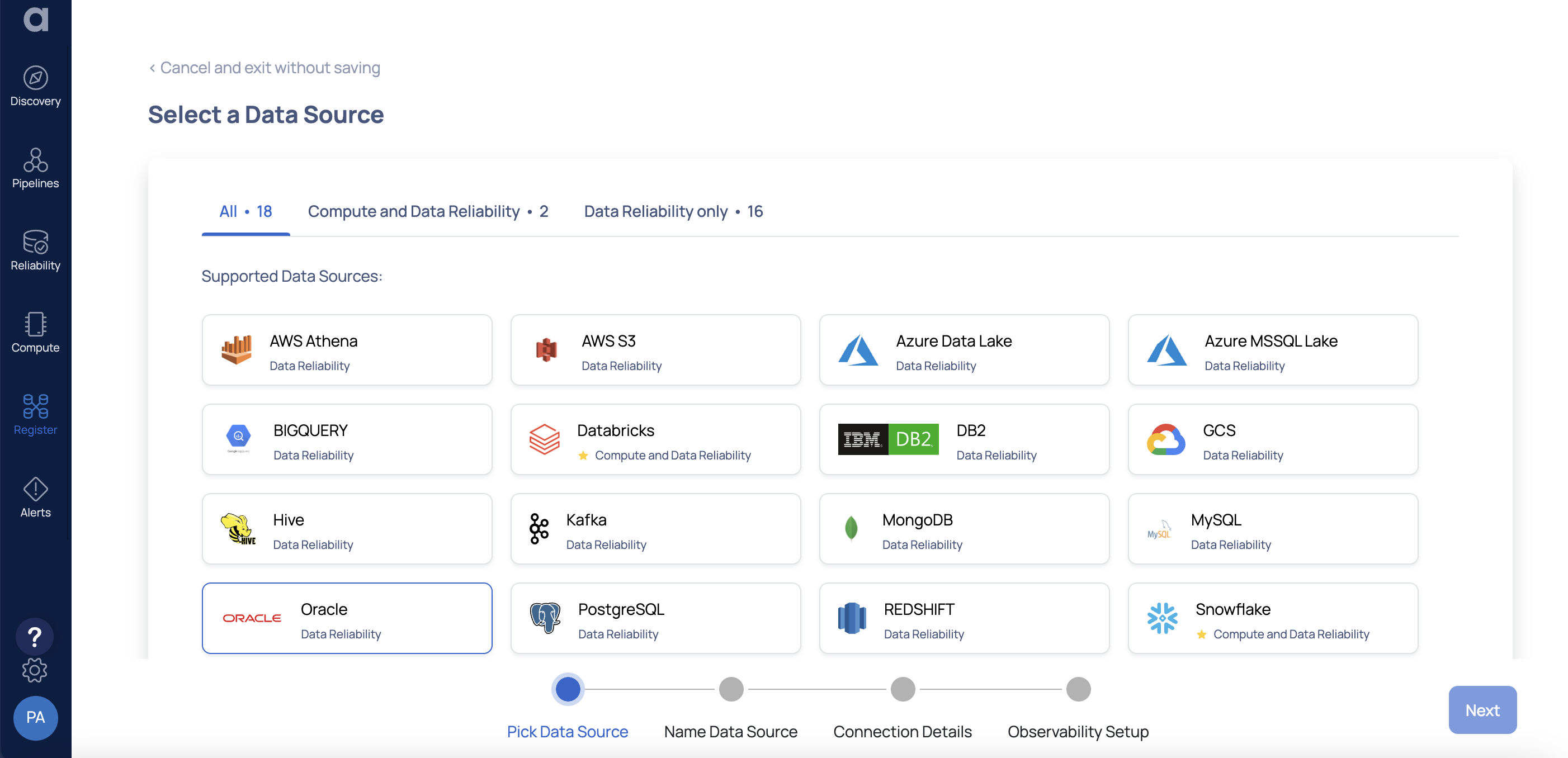Select the MongoDB data source name
Screen dimensions: 1568x758
(917, 519)
